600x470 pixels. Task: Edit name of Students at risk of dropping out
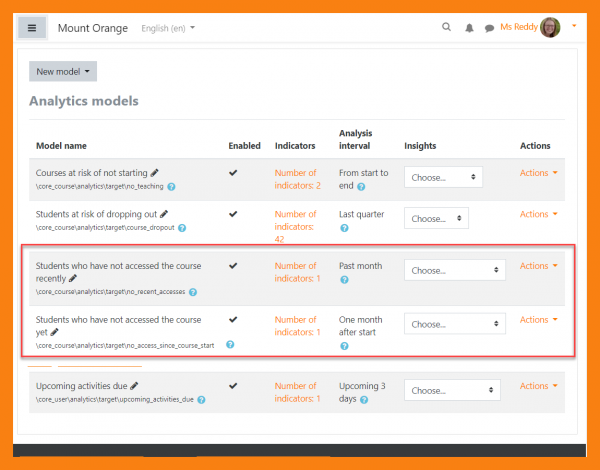pyautogui.click(x=164, y=214)
